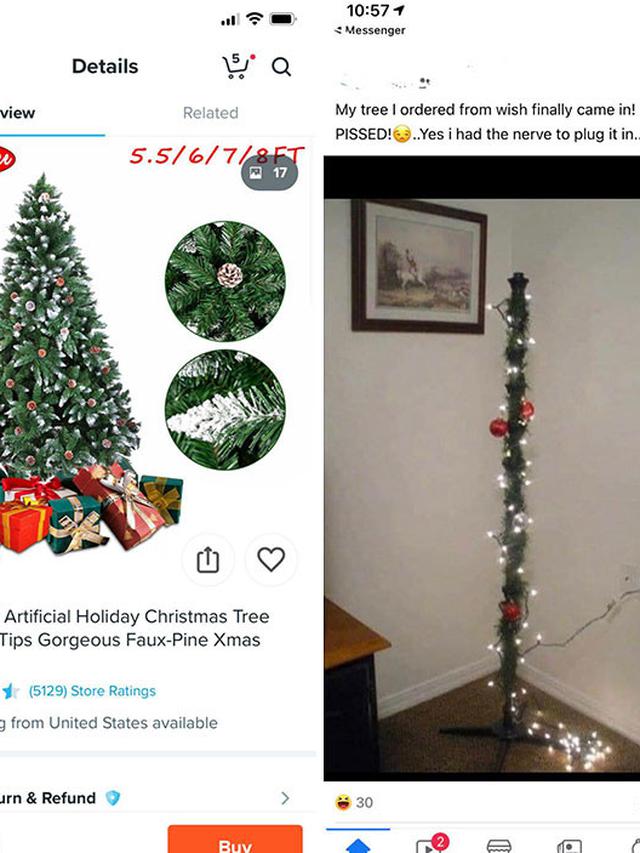The width and height of the screenshot is (640, 853).
Task: Switch to the Related tab
Action: click(211, 113)
